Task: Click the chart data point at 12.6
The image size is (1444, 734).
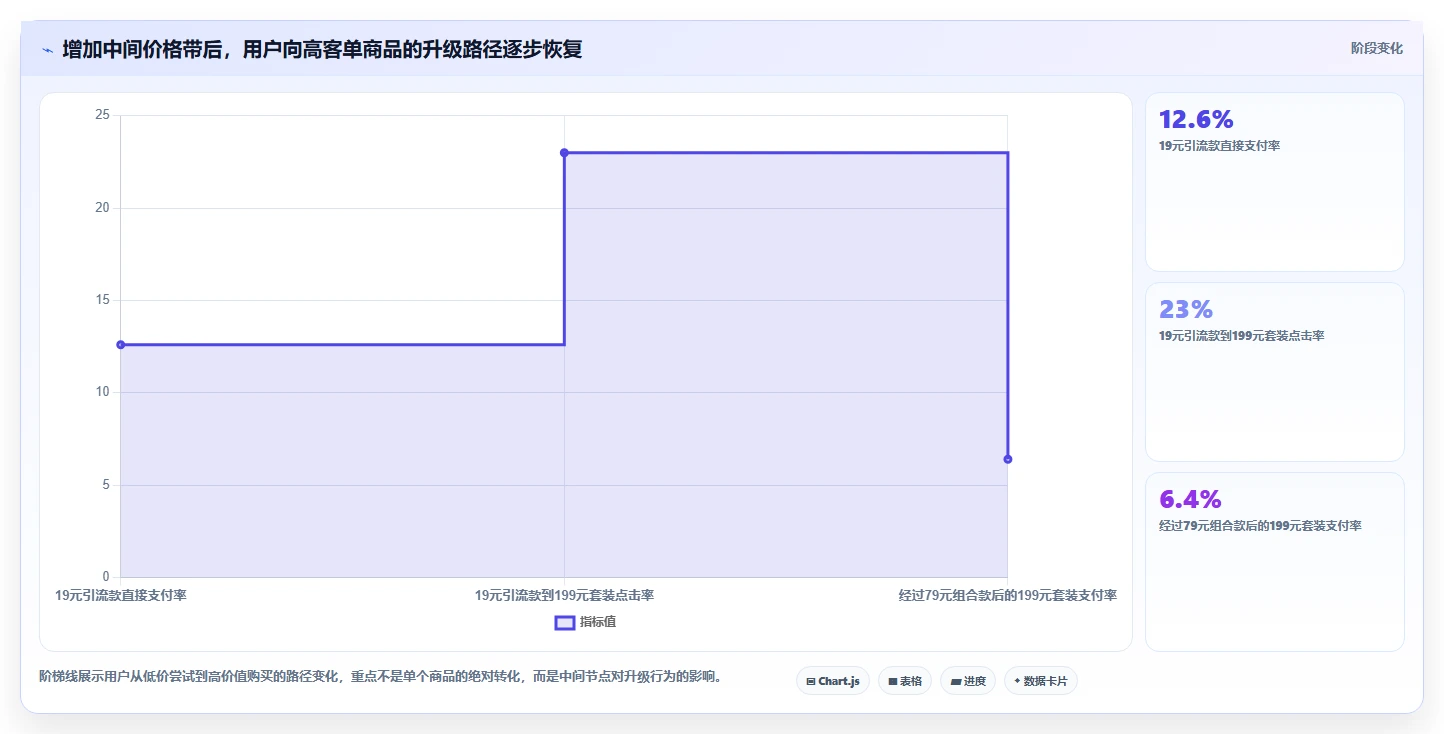Action: point(121,345)
